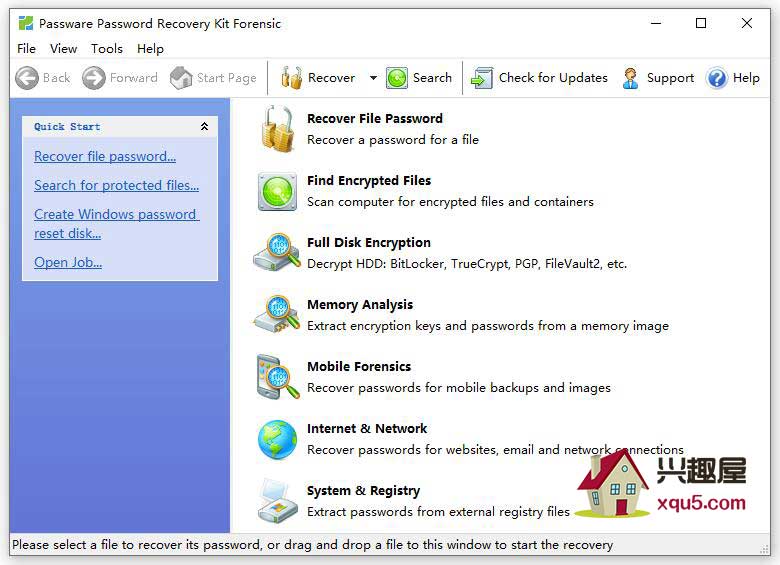The height and width of the screenshot is (565, 780).
Task: Minimize the Passware window
Action: [656, 23]
